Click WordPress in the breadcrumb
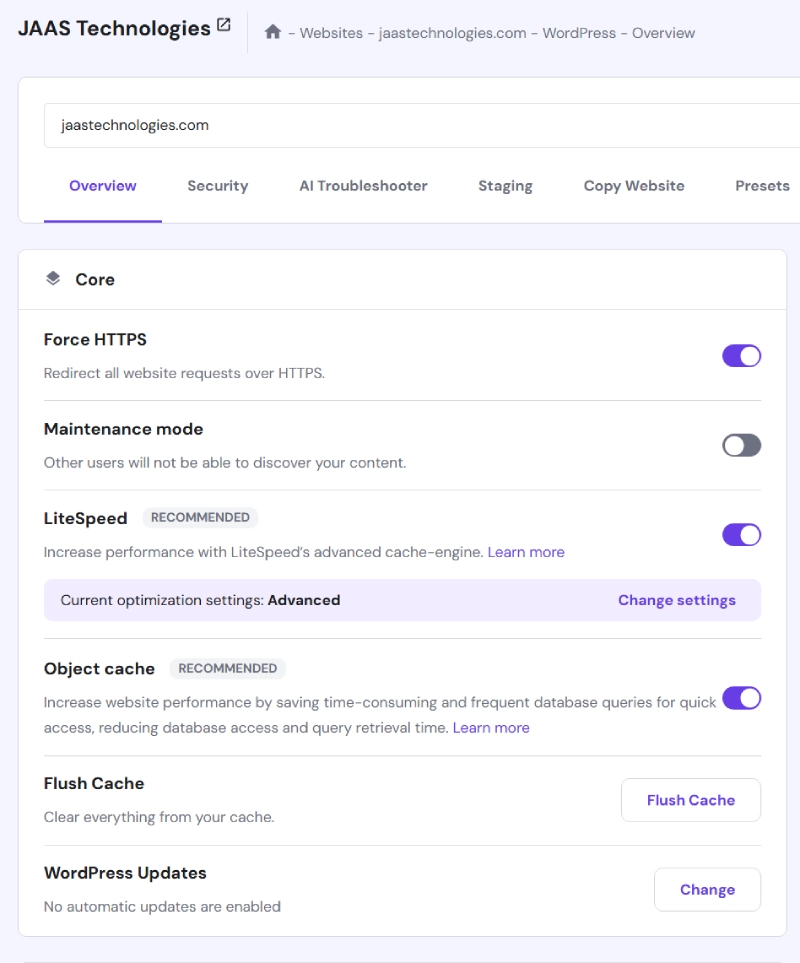Image resolution: width=800 pixels, height=963 pixels. [x=579, y=33]
